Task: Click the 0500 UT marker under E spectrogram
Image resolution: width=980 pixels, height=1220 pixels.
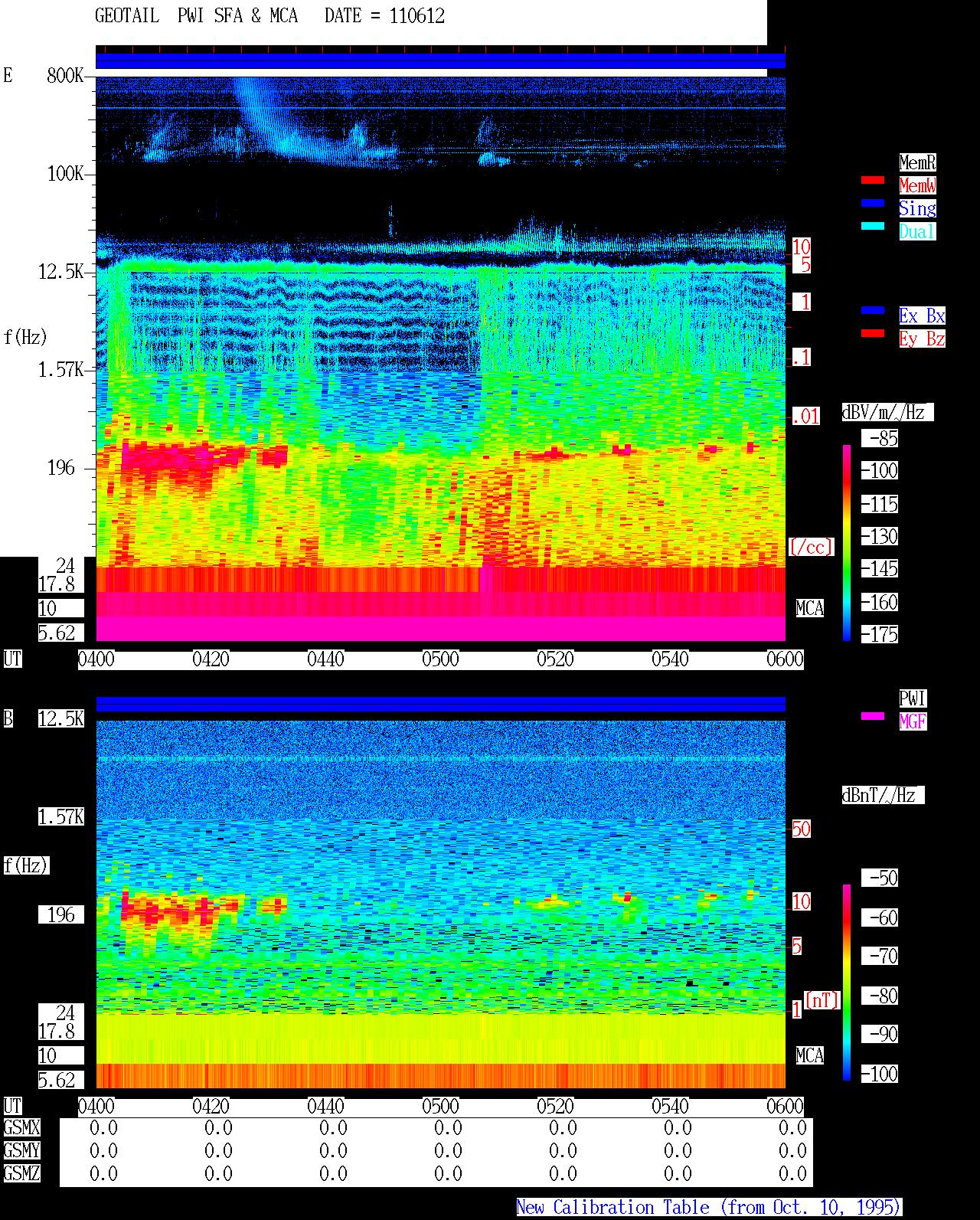Action: pyautogui.click(x=440, y=659)
